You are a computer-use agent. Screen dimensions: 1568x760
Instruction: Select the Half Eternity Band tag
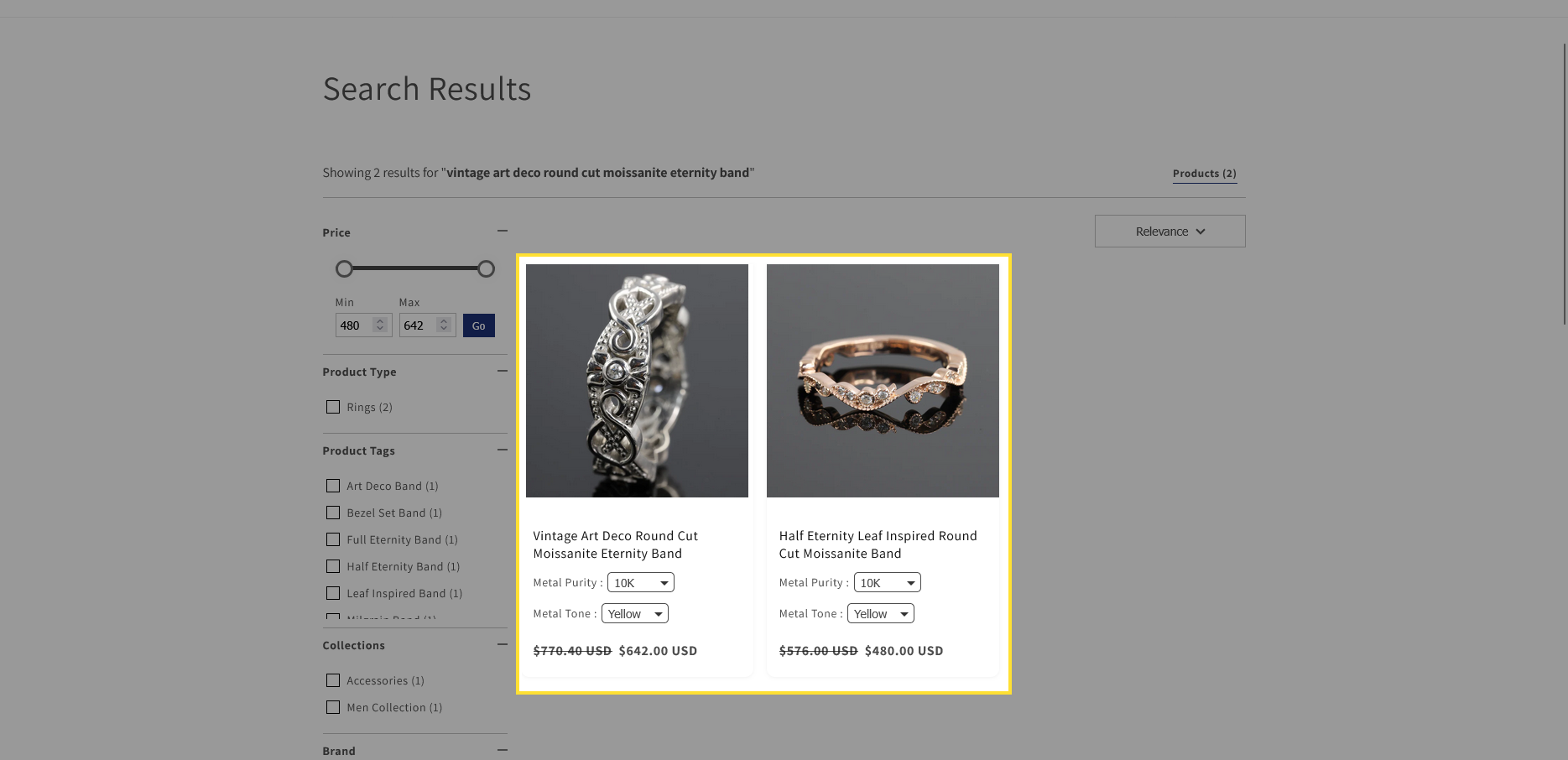click(x=333, y=566)
